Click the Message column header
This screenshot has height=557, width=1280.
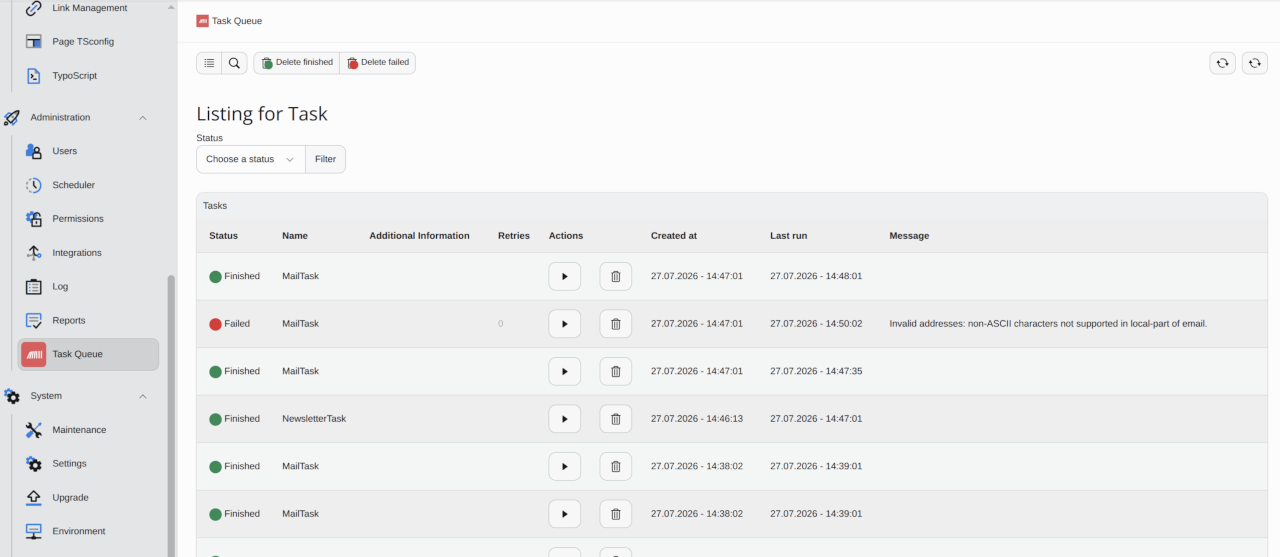pos(909,236)
